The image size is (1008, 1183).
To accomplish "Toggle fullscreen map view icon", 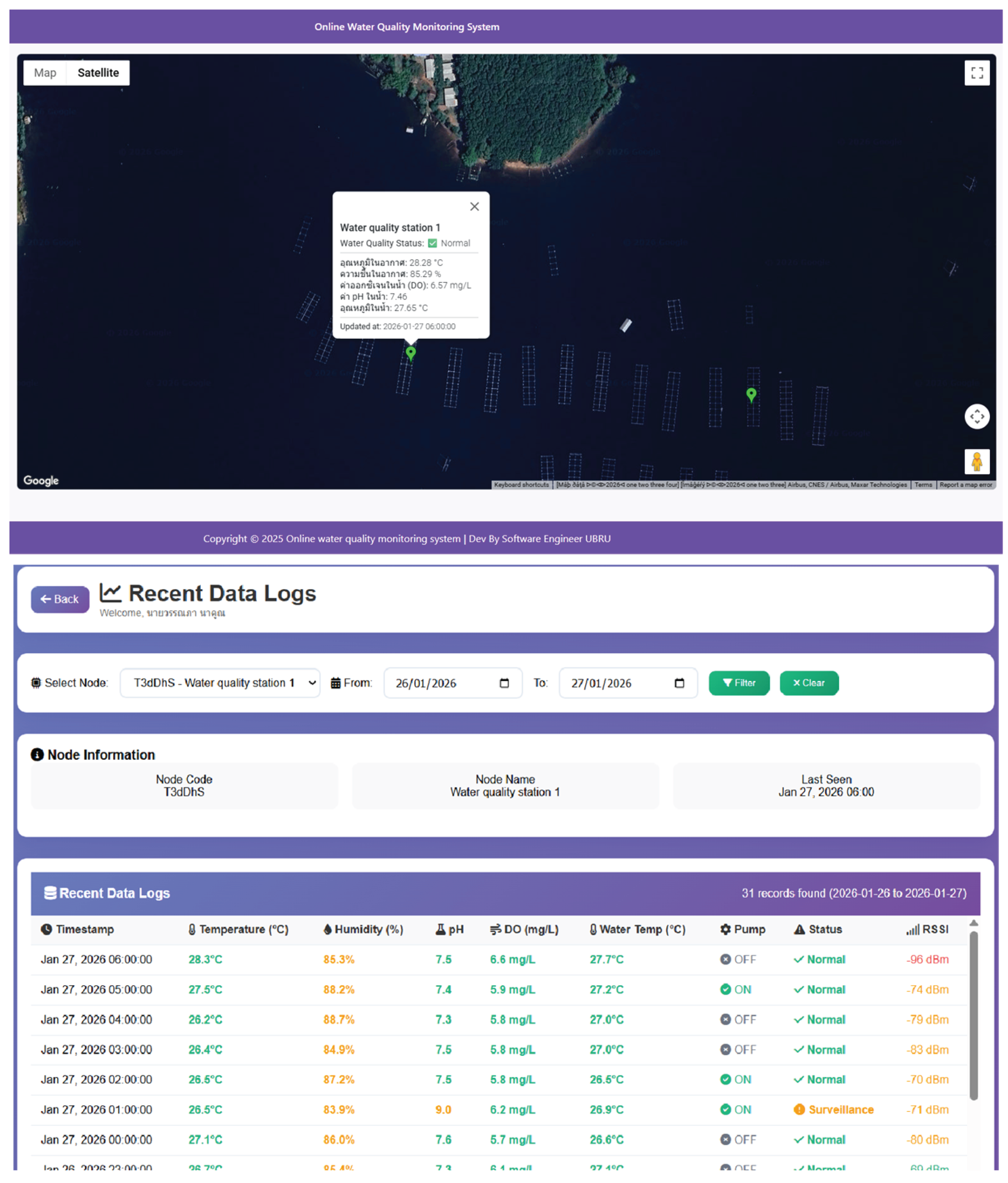I will coord(977,73).
